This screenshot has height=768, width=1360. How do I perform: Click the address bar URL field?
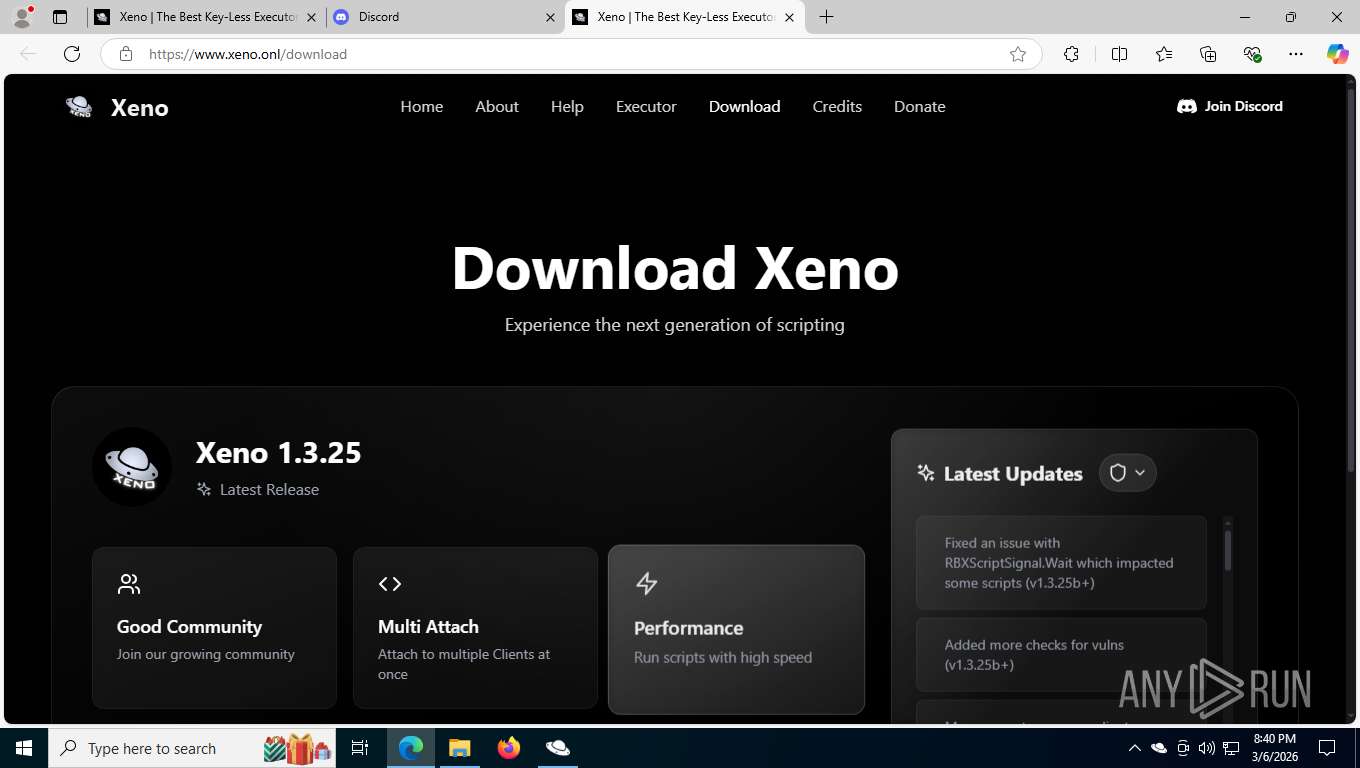click(x=570, y=54)
